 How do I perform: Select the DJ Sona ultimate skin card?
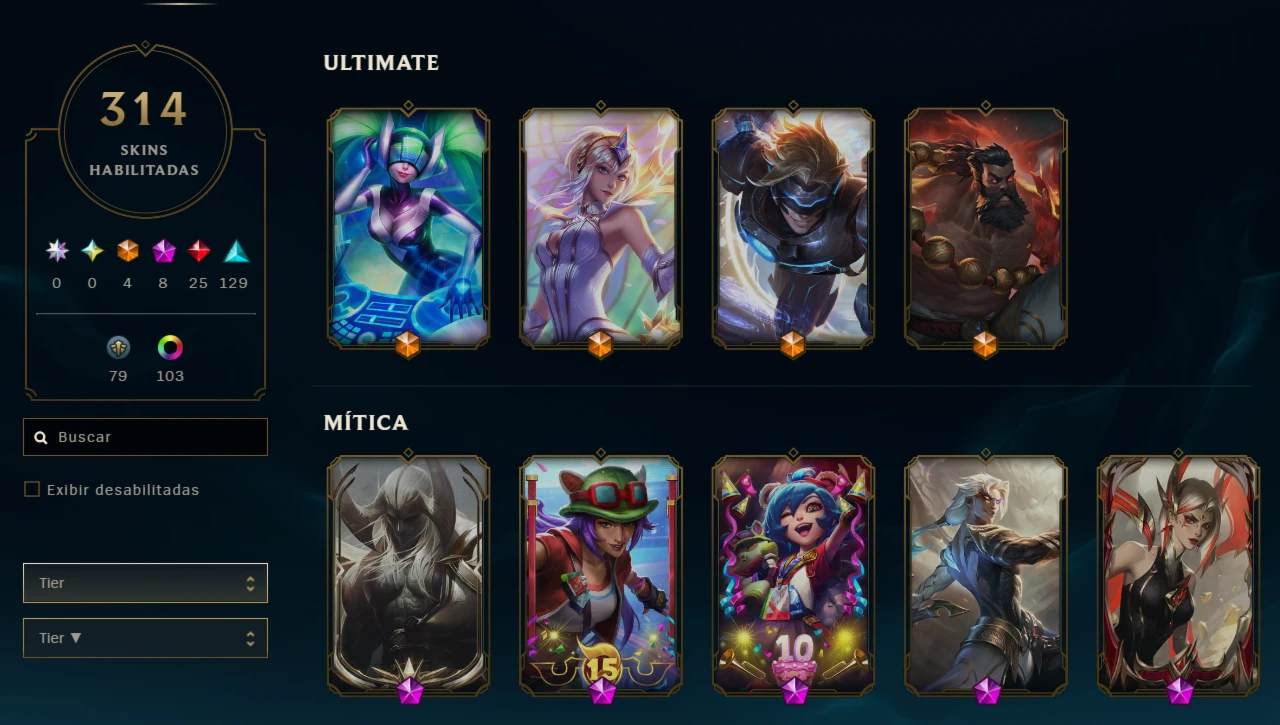[x=408, y=228]
